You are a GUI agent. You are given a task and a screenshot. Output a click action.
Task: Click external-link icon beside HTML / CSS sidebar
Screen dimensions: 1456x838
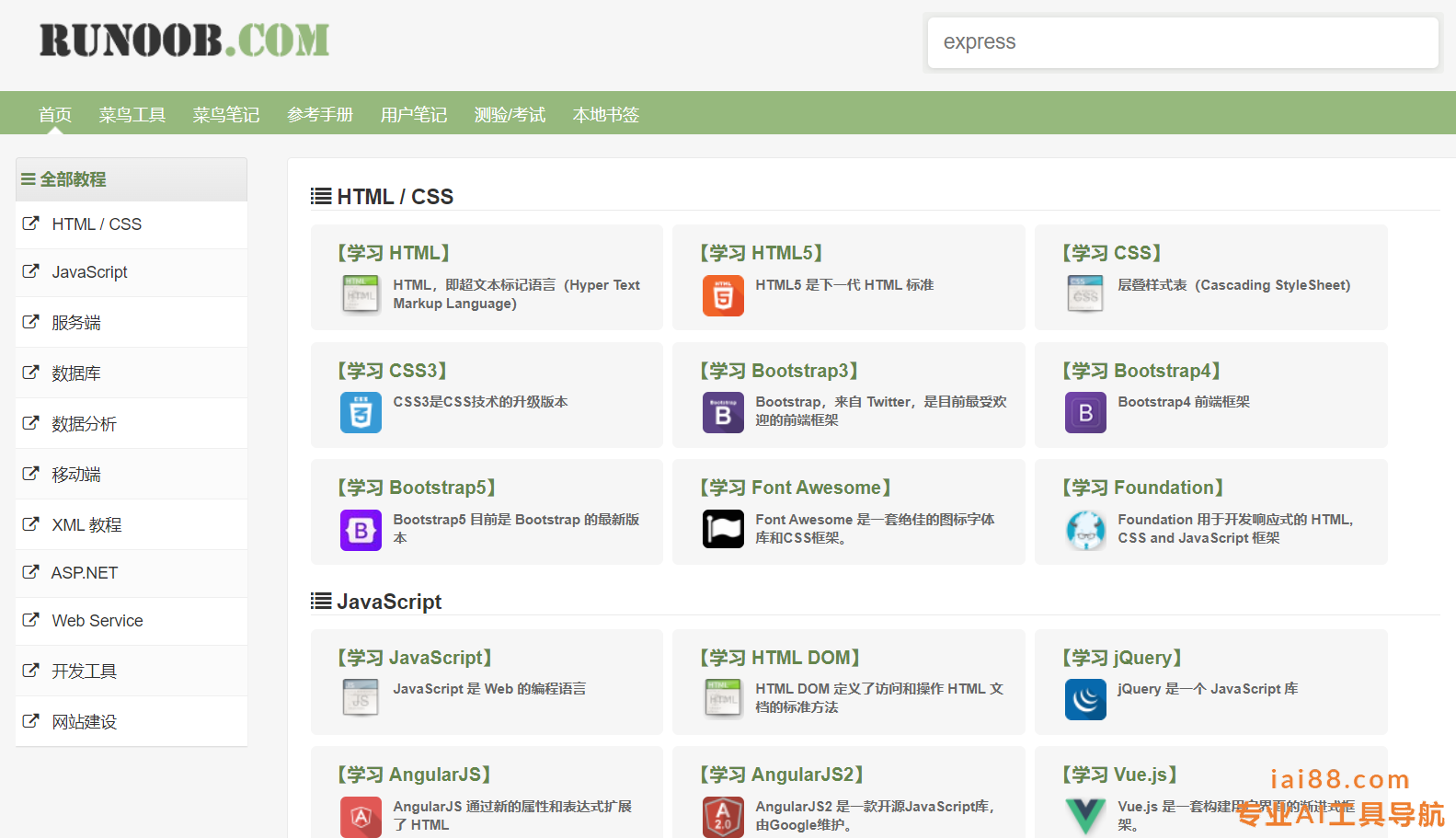click(x=31, y=224)
